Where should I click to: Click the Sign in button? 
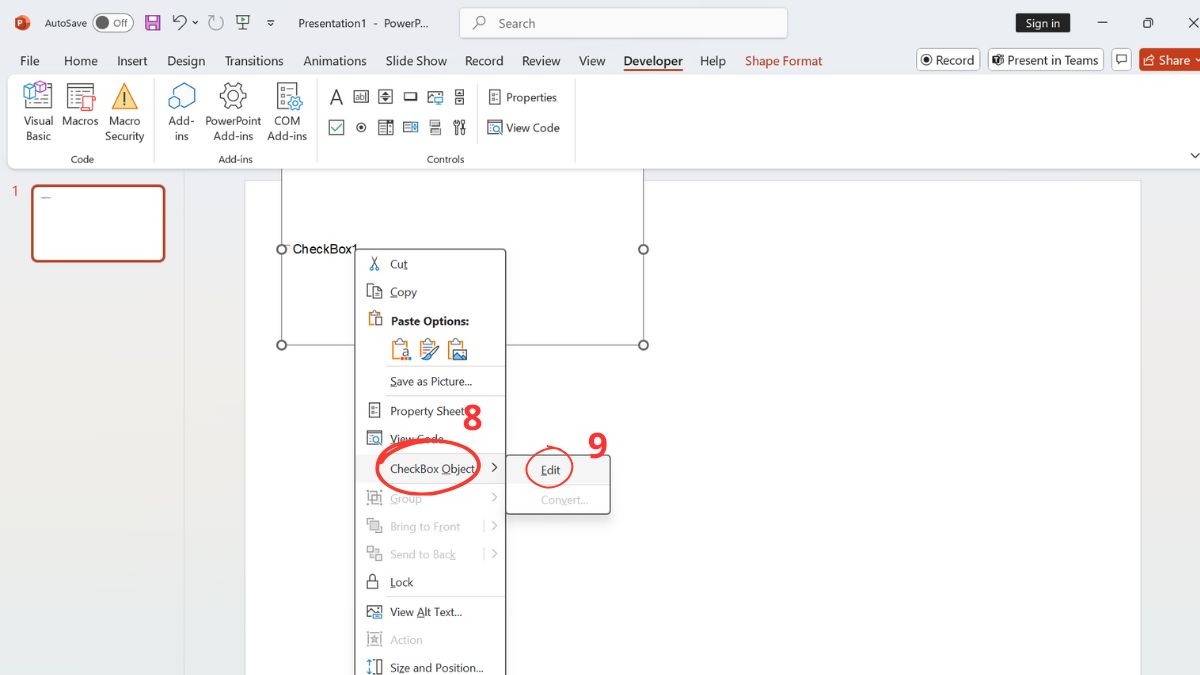tap(1043, 22)
